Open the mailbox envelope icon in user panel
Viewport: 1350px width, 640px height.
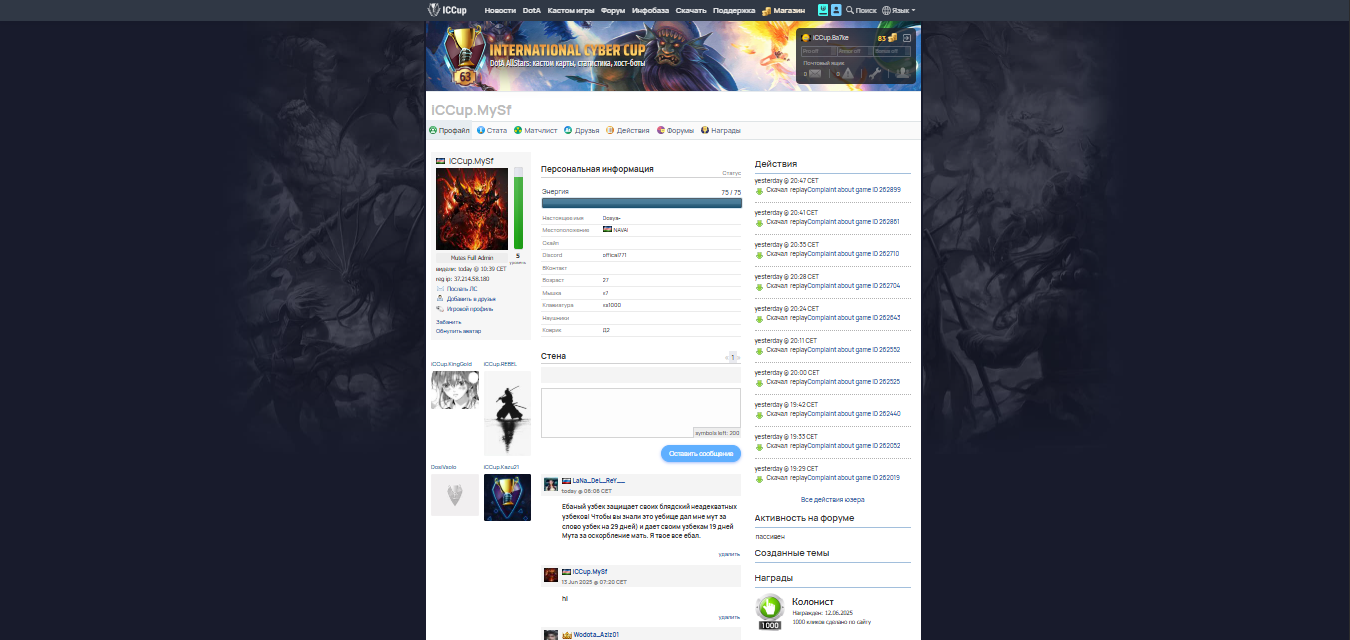[x=815, y=73]
